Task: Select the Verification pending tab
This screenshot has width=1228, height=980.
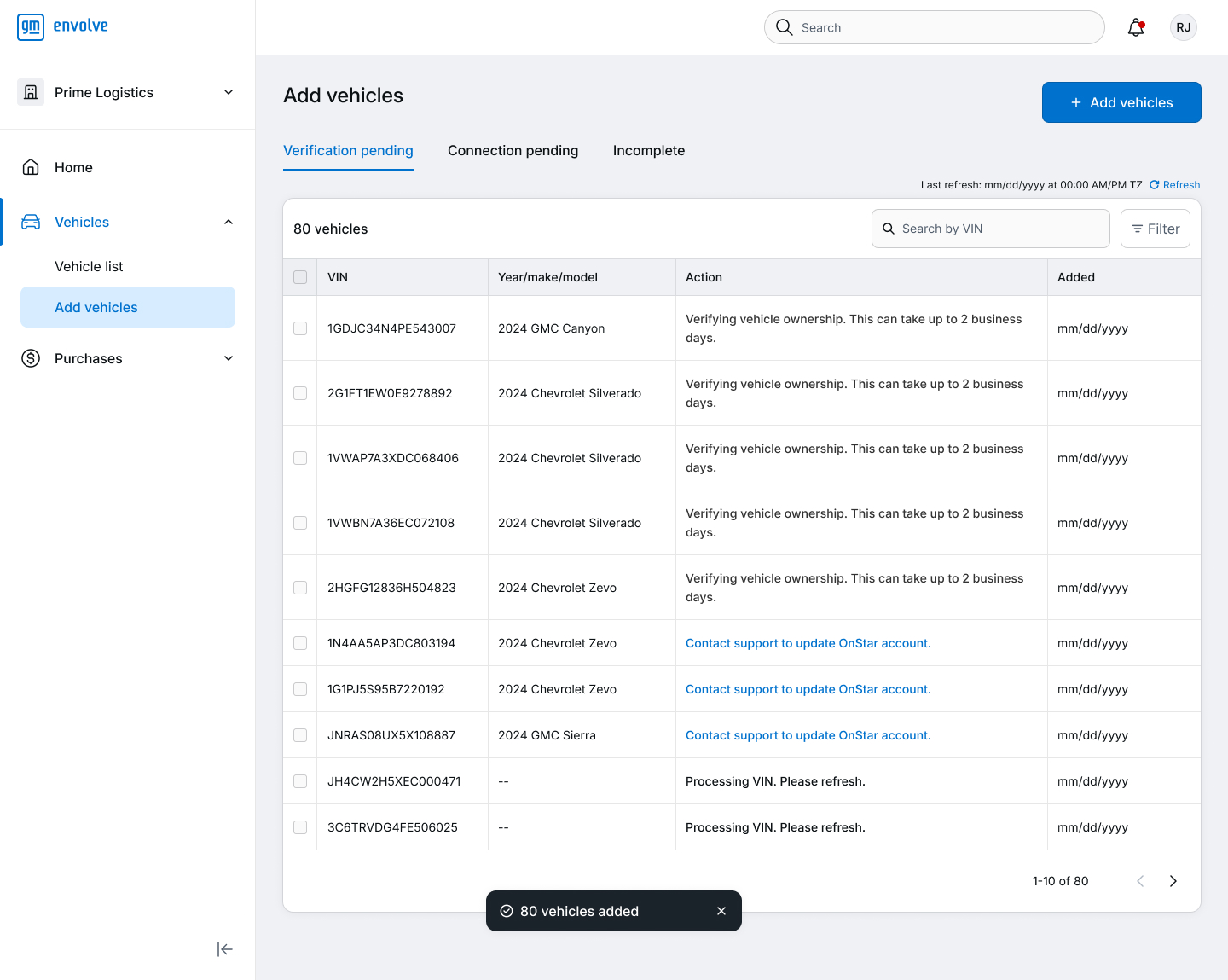Action: click(x=348, y=151)
